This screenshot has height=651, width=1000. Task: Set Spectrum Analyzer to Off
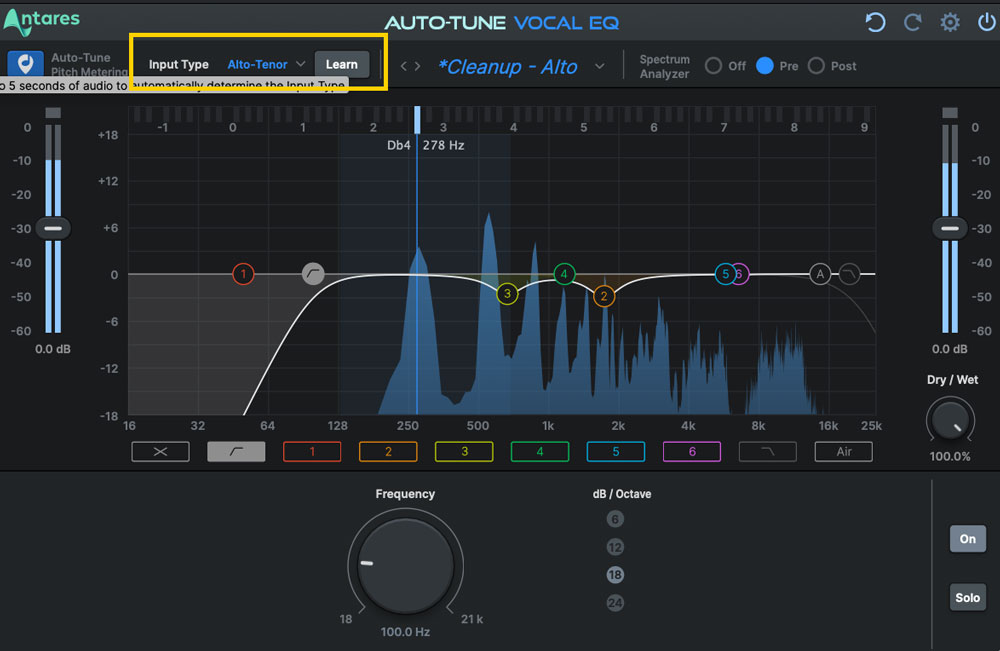714,66
